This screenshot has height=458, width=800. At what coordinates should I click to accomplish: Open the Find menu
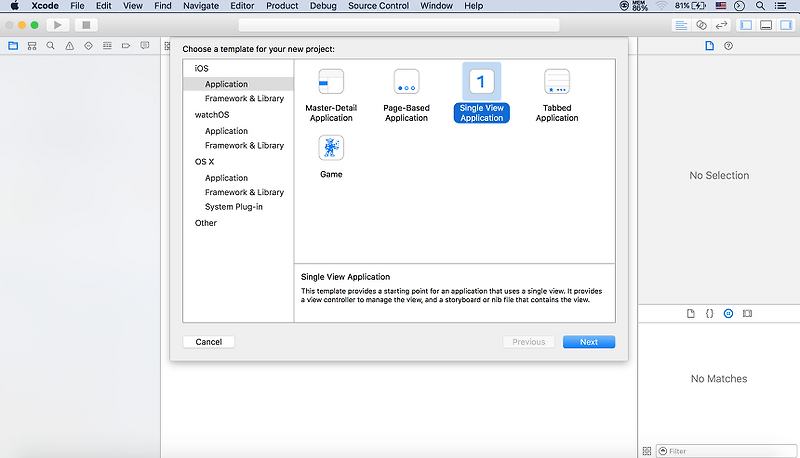click(163, 6)
